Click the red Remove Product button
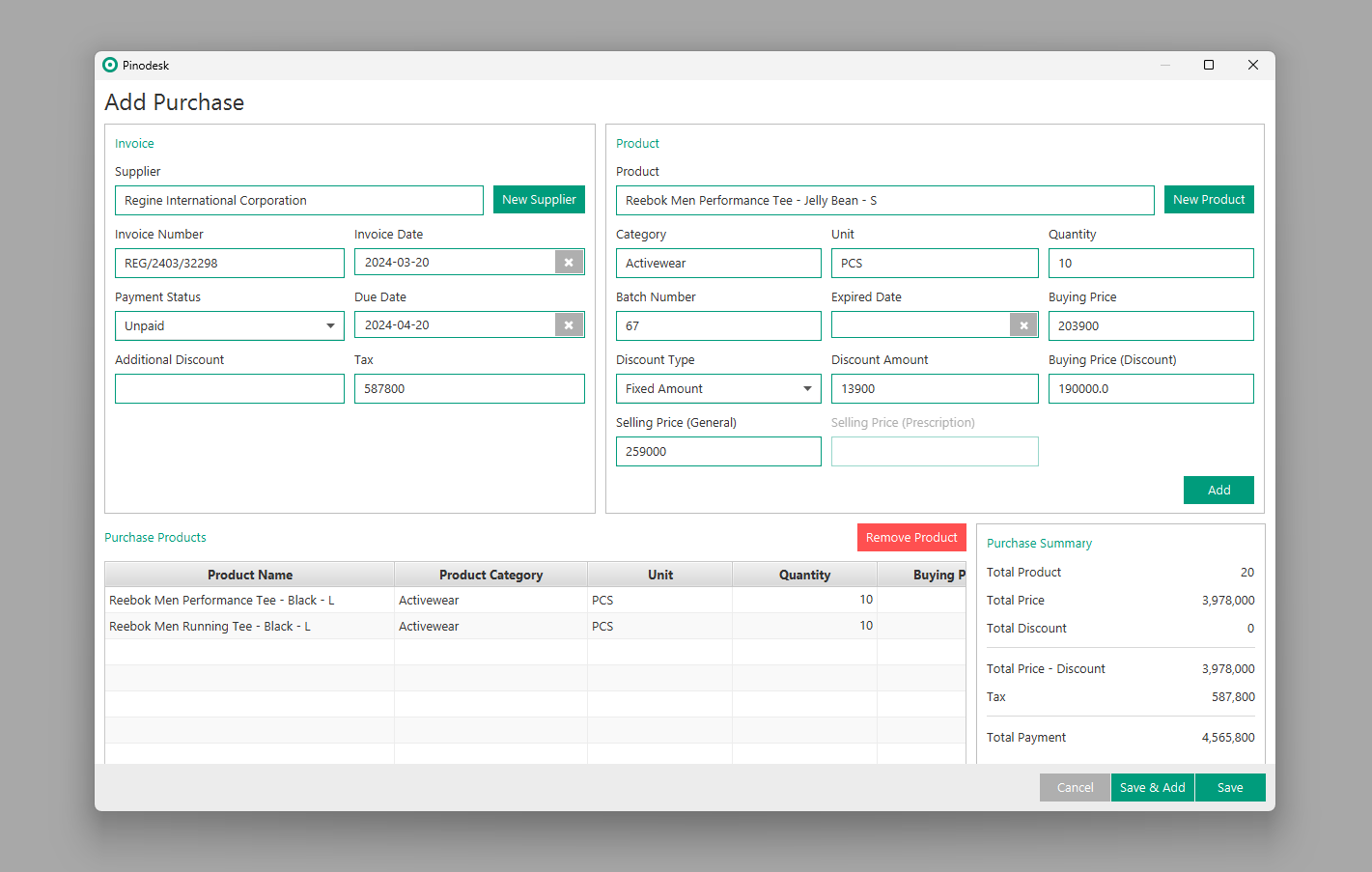1372x872 pixels. coord(910,538)
